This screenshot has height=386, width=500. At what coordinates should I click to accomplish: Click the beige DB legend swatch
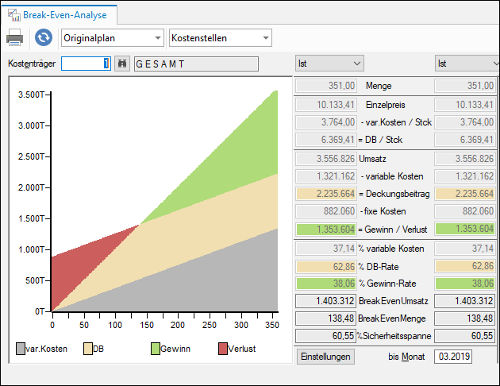point(88,349)
